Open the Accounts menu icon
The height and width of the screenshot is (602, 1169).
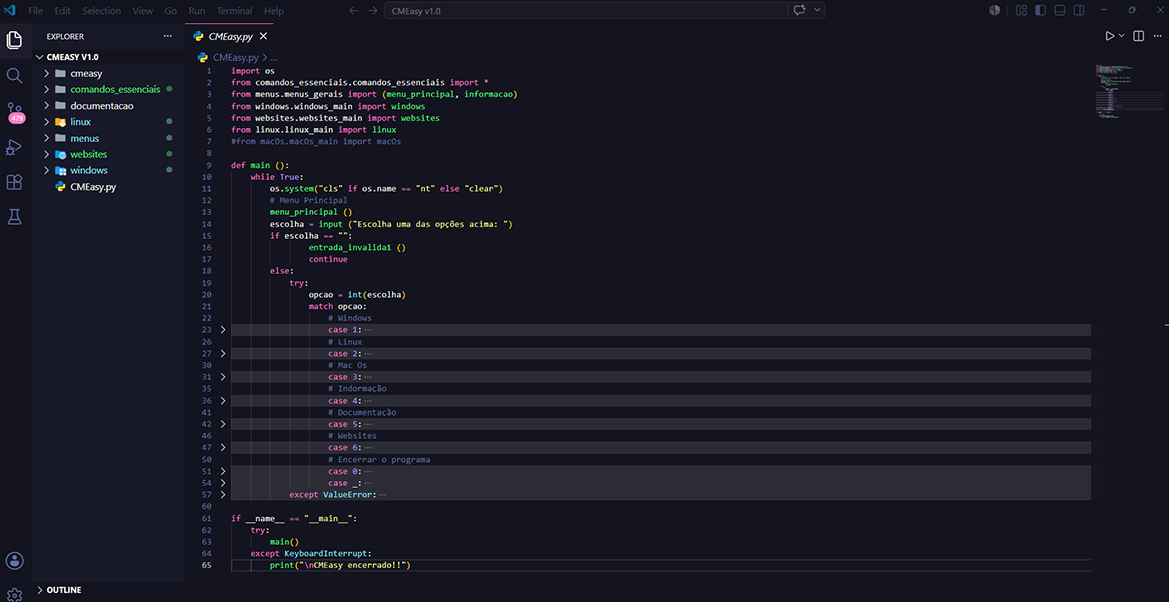point(14,561)
